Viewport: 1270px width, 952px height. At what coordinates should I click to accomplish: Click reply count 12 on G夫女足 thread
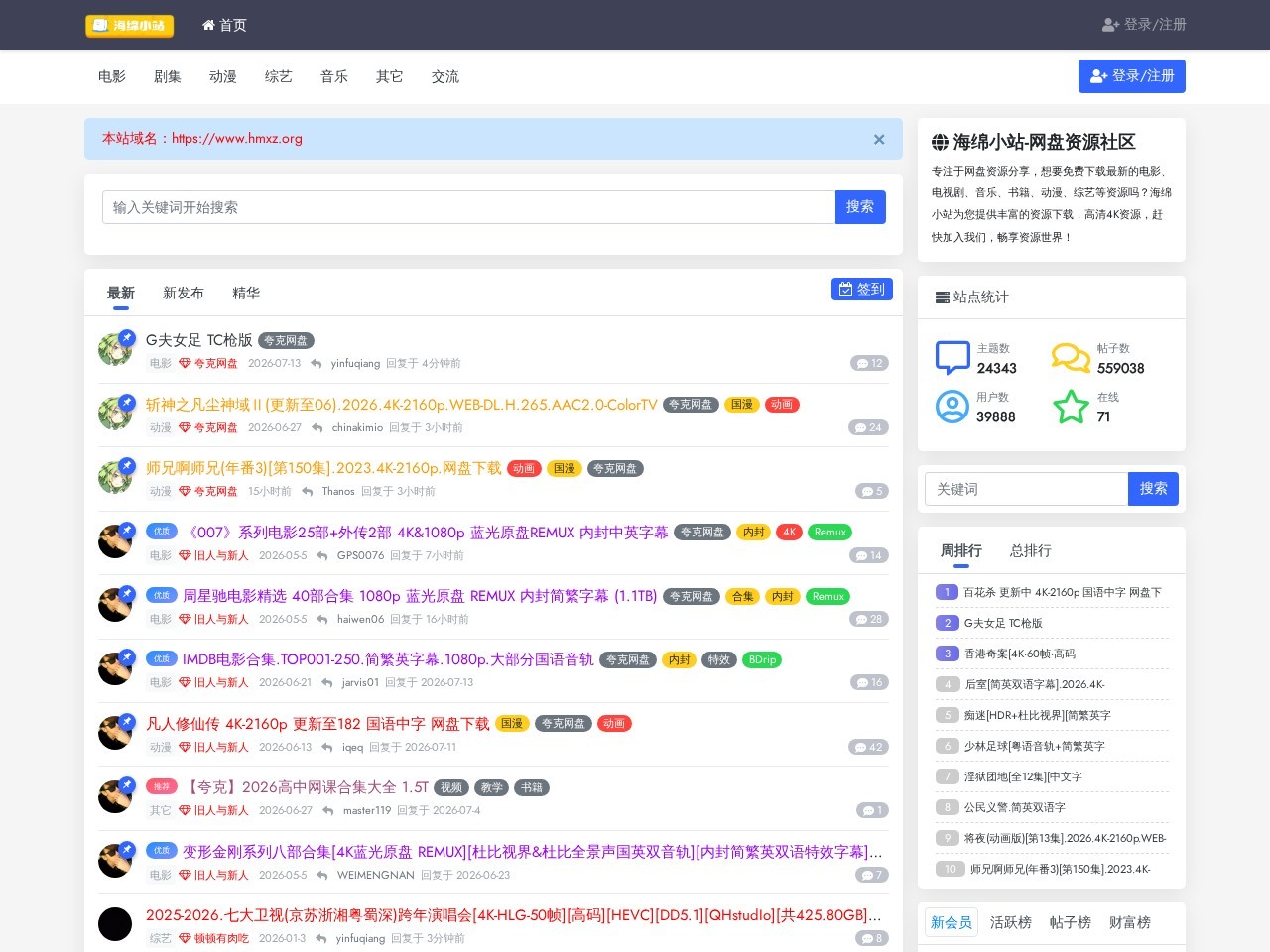(x=869, y=363)
